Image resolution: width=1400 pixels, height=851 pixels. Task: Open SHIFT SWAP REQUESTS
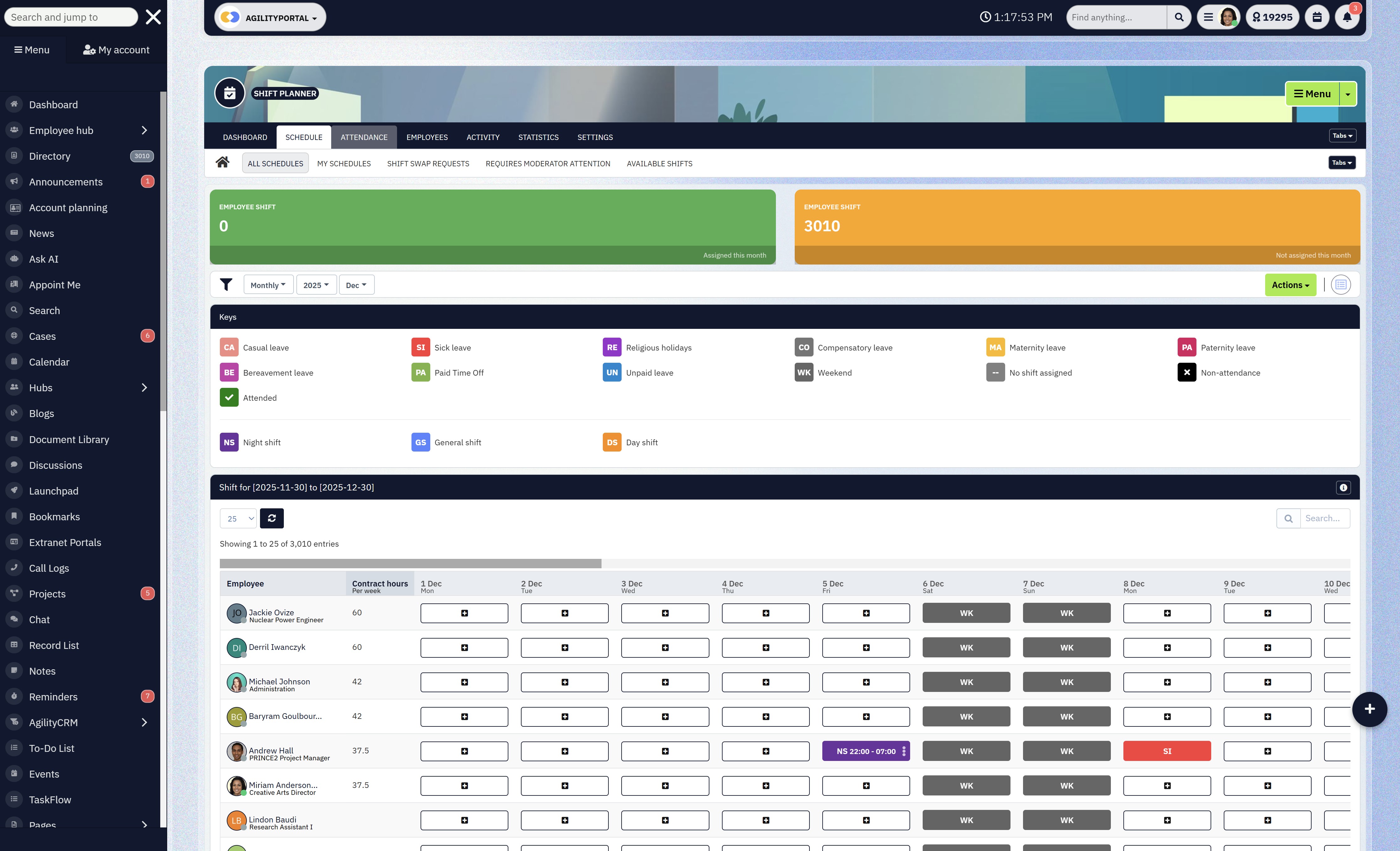pos(428,163)
